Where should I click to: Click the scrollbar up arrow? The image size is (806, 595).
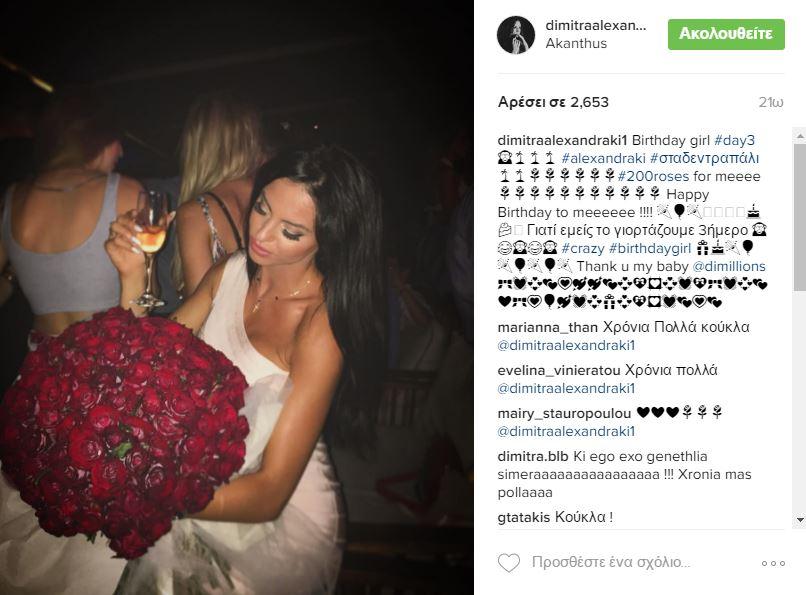800,136
